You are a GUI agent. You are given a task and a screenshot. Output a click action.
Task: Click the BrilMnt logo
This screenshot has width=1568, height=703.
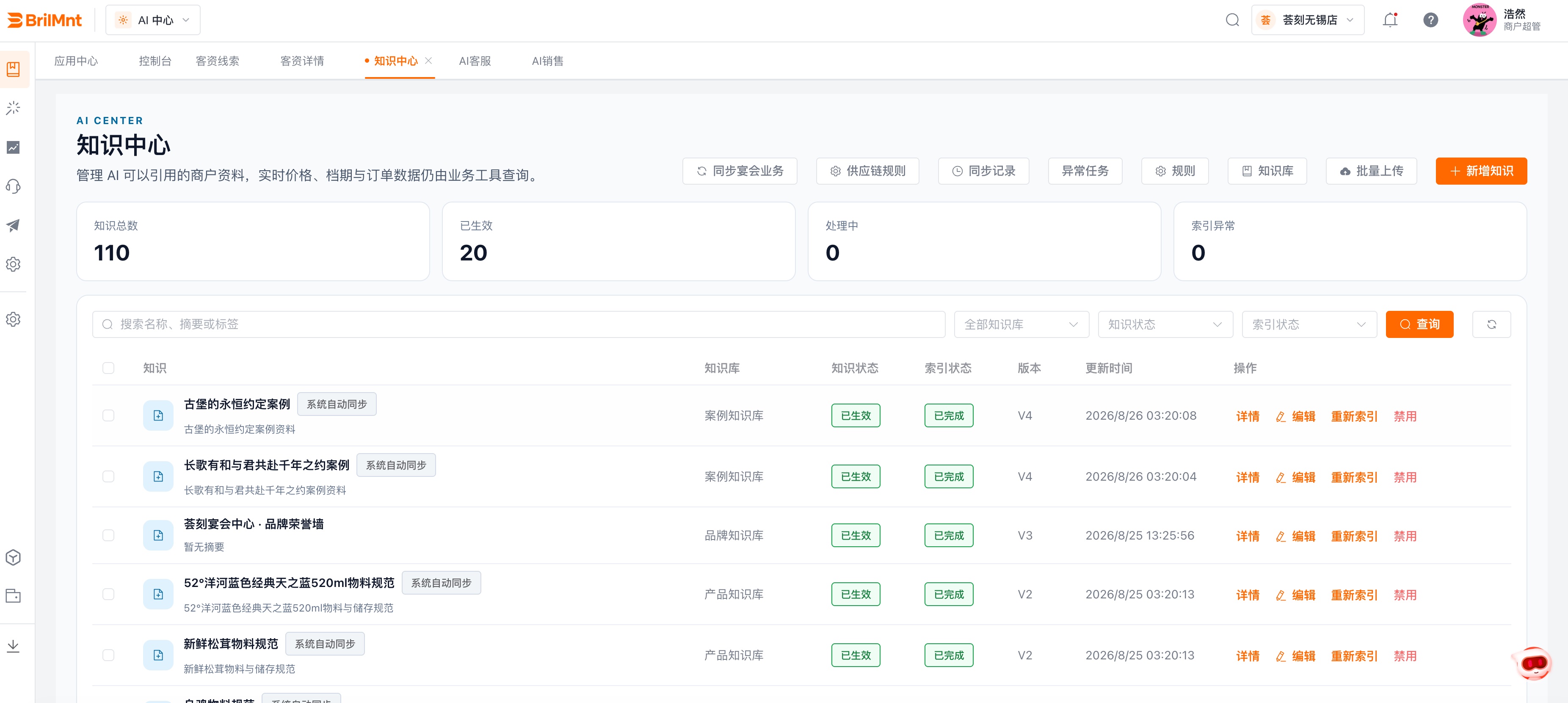[x=44, y=20]
